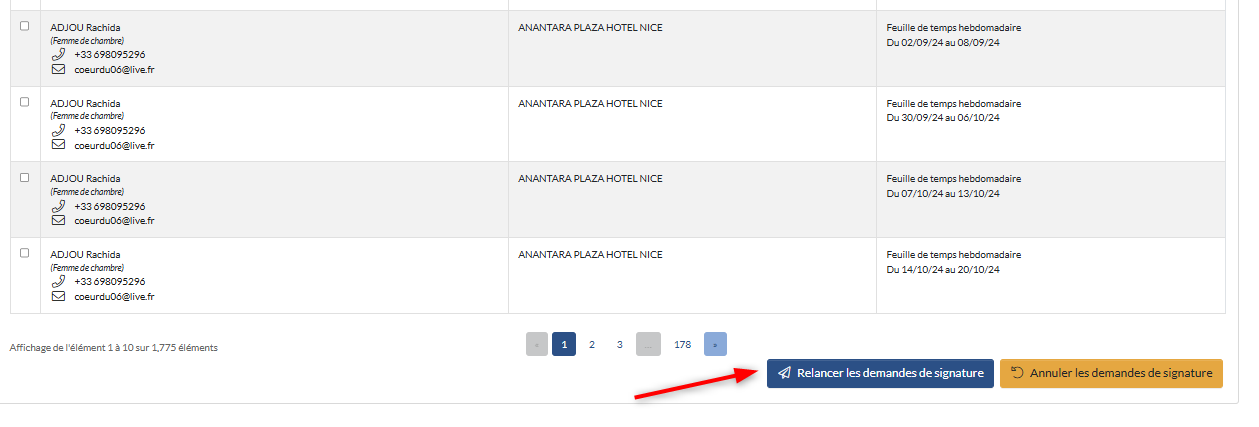
Task: Go to next page with » arrow
Action: coord(715,344)
